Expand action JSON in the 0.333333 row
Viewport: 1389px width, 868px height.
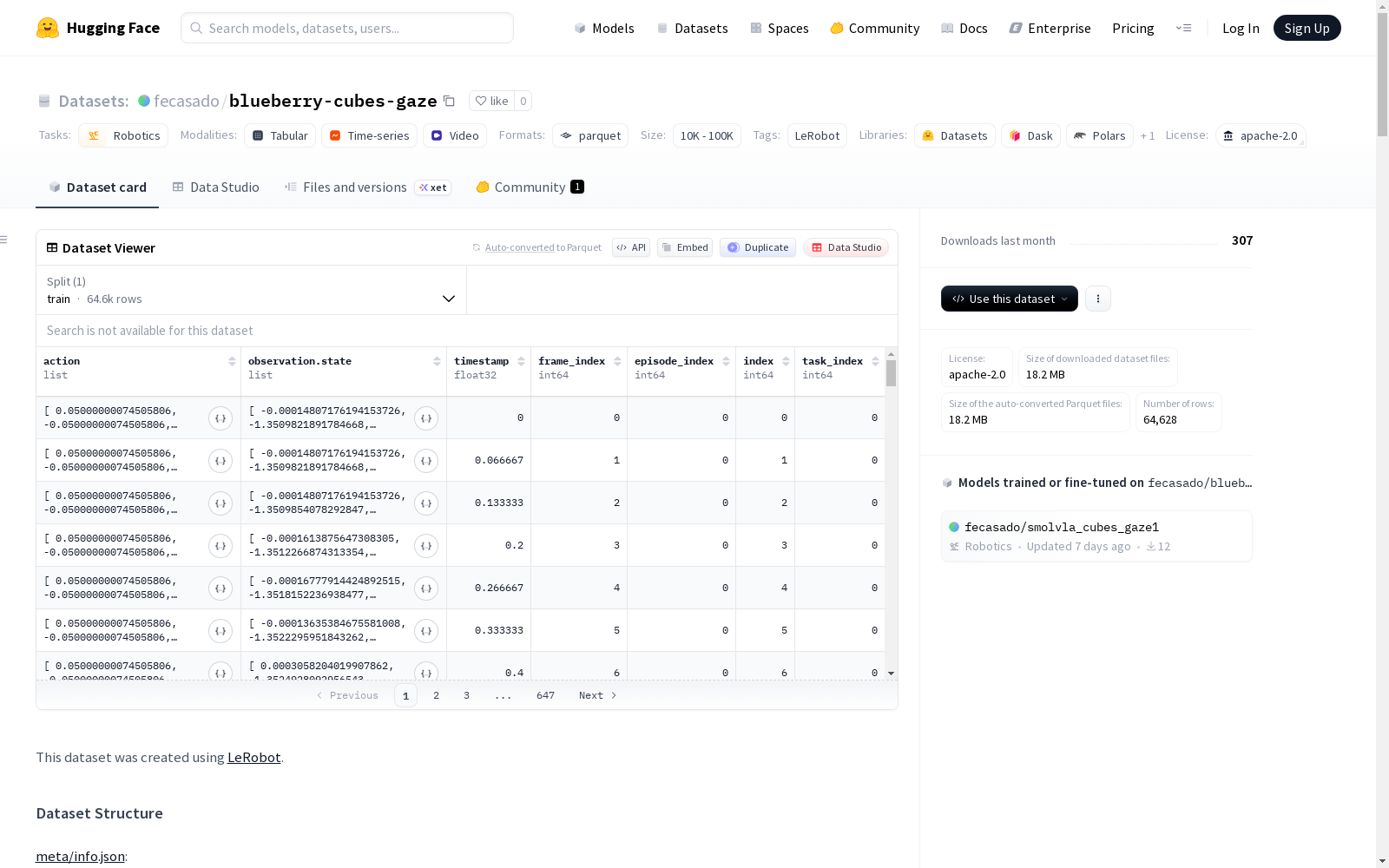click(221, 631)
